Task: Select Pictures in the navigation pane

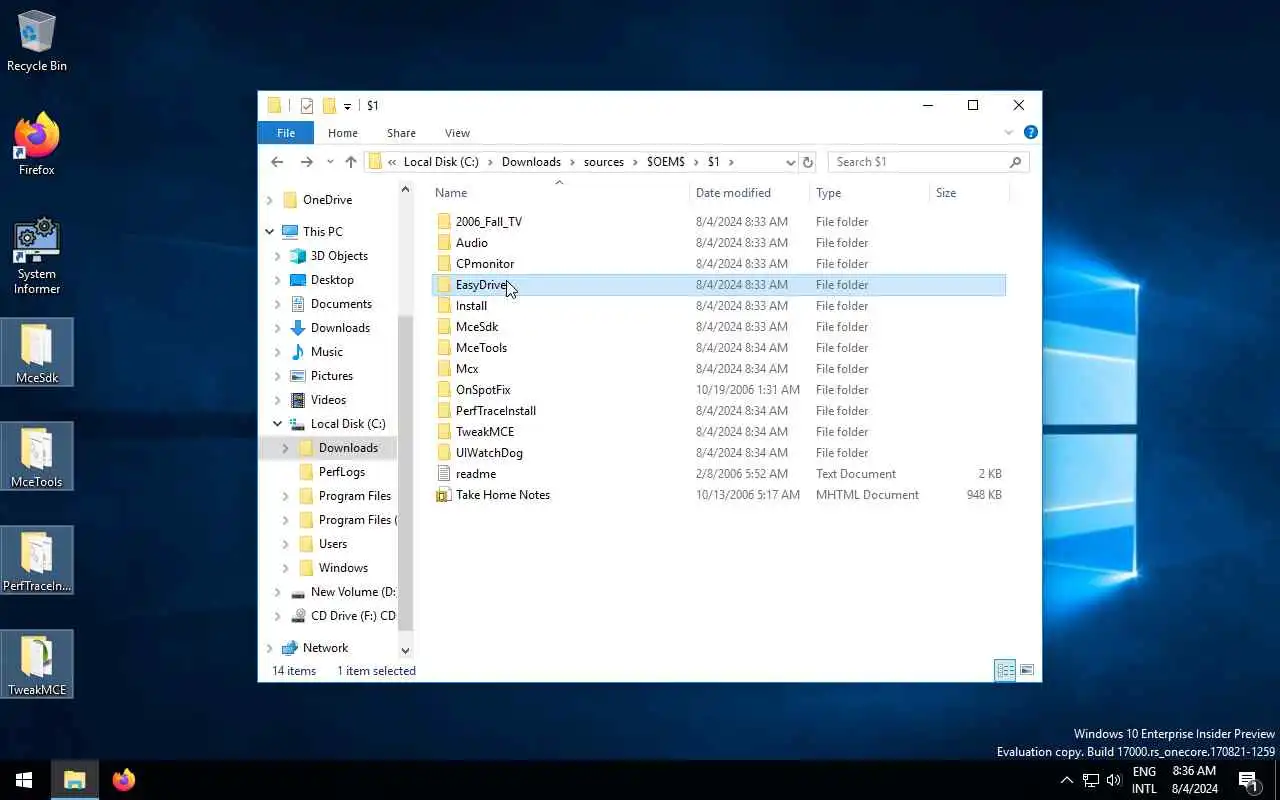Action: click(x=331, y=376)
